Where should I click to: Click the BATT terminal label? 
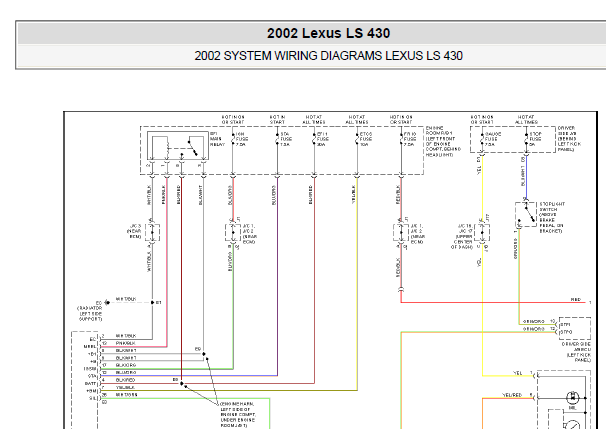point(90,384)
